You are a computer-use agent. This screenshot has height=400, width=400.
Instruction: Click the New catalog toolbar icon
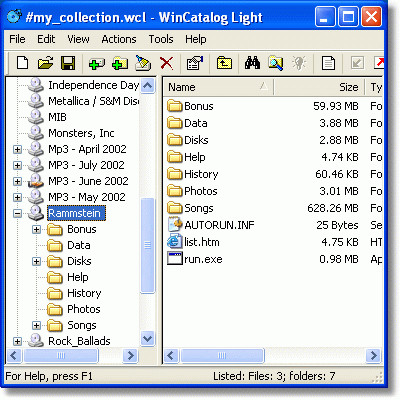coord(22,63)
